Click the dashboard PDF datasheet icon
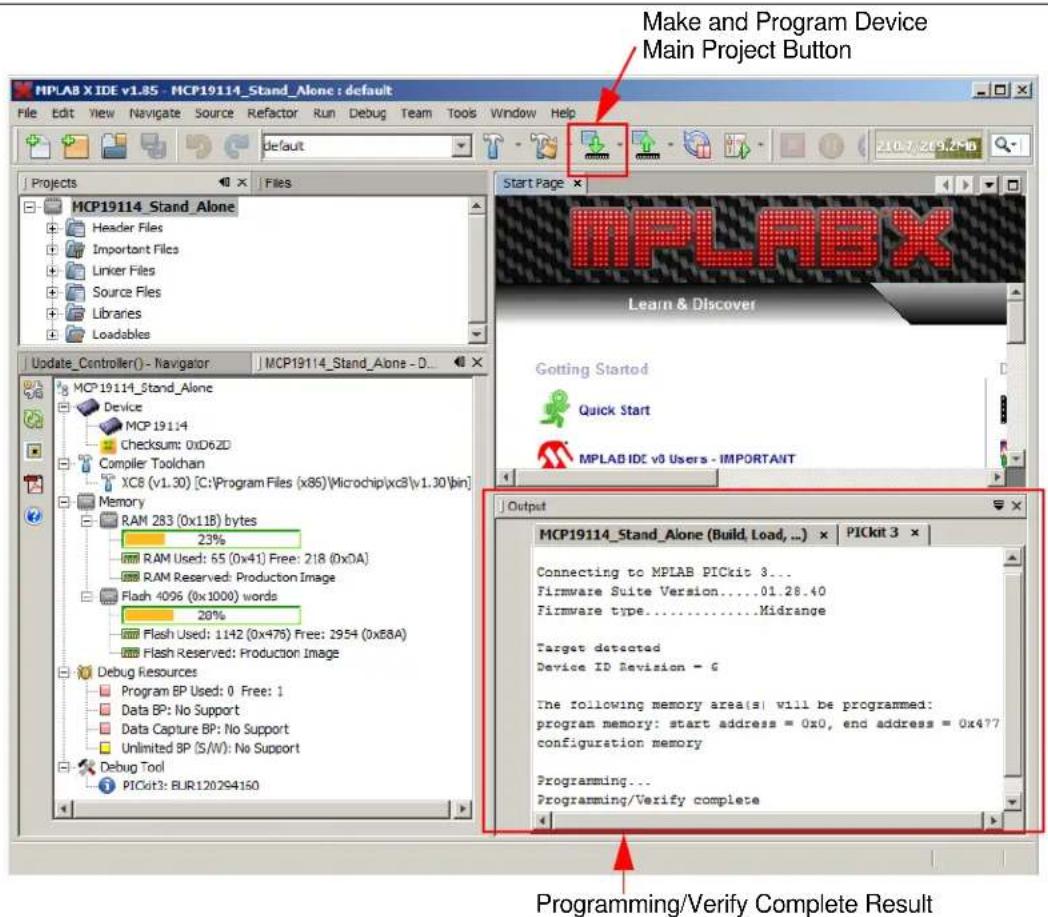 pyautogui.click(x=34, y=483)
